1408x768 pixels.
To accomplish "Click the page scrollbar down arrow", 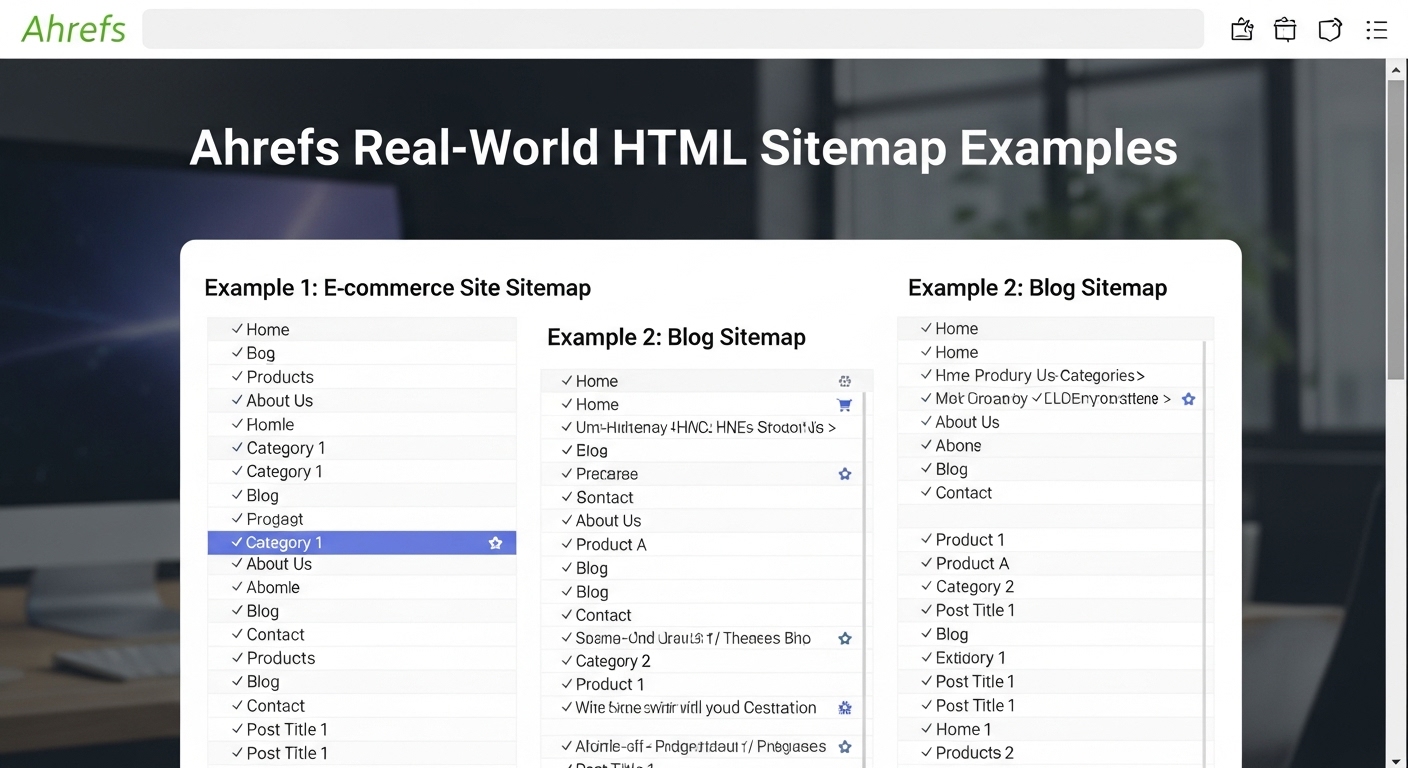I will 1397,760.
